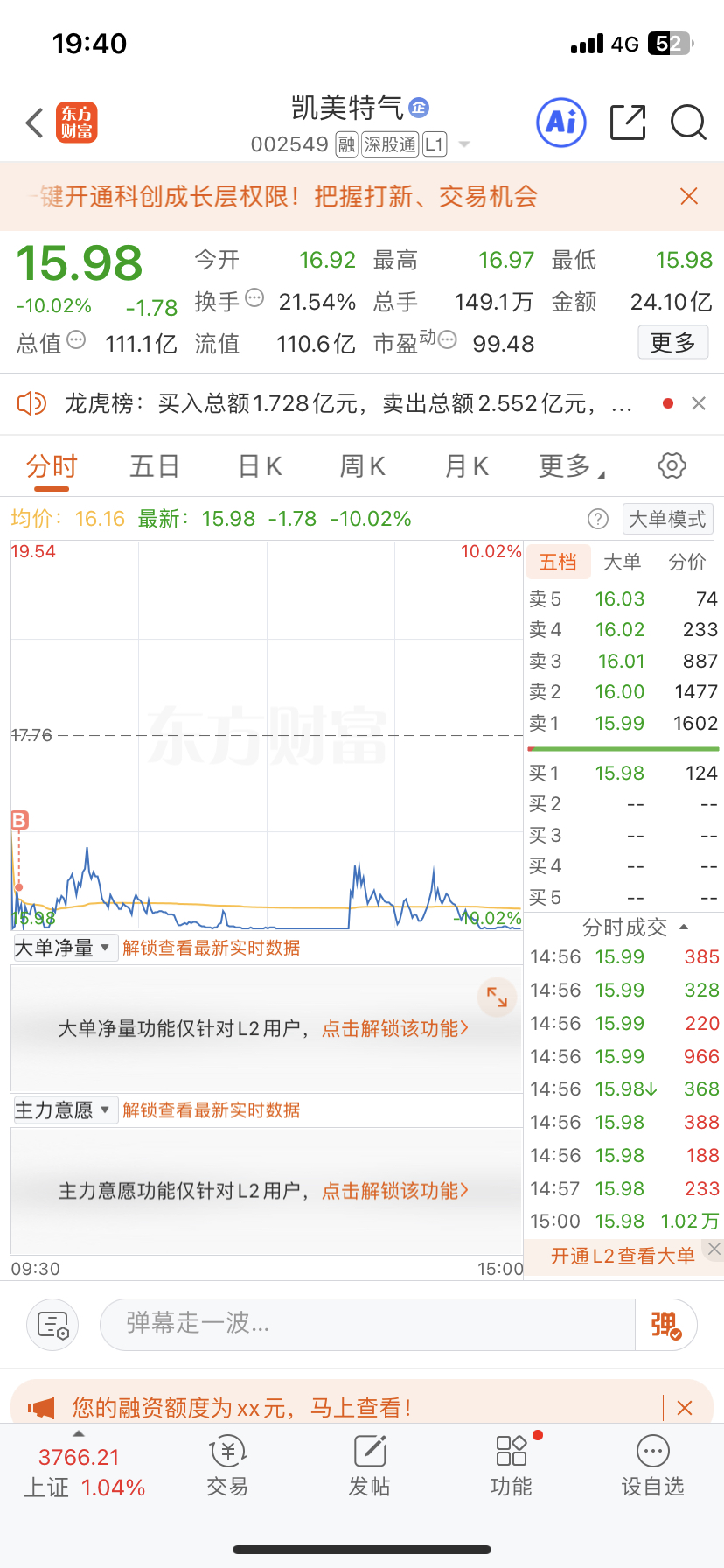Select the 五档 order book tab
The image size is (724, 1568).
(x=558, y=562)
